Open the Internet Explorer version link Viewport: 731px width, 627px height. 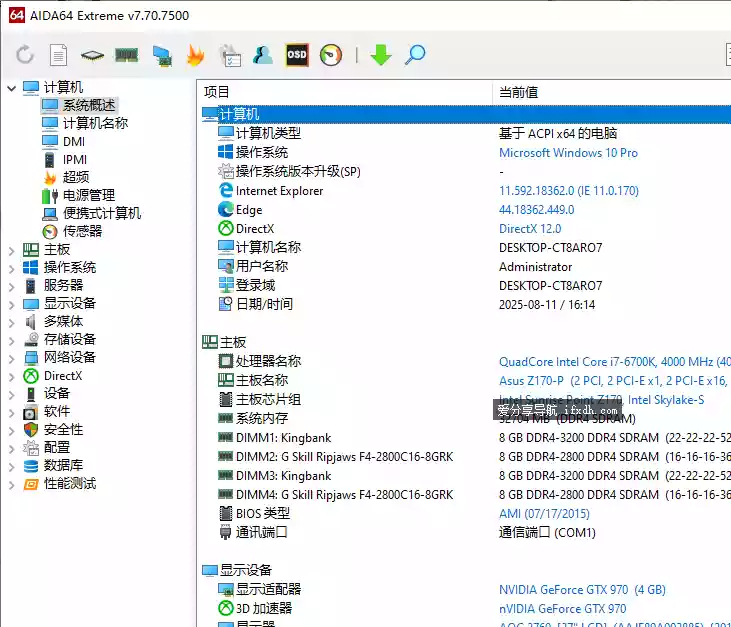(x=569, y=191)
